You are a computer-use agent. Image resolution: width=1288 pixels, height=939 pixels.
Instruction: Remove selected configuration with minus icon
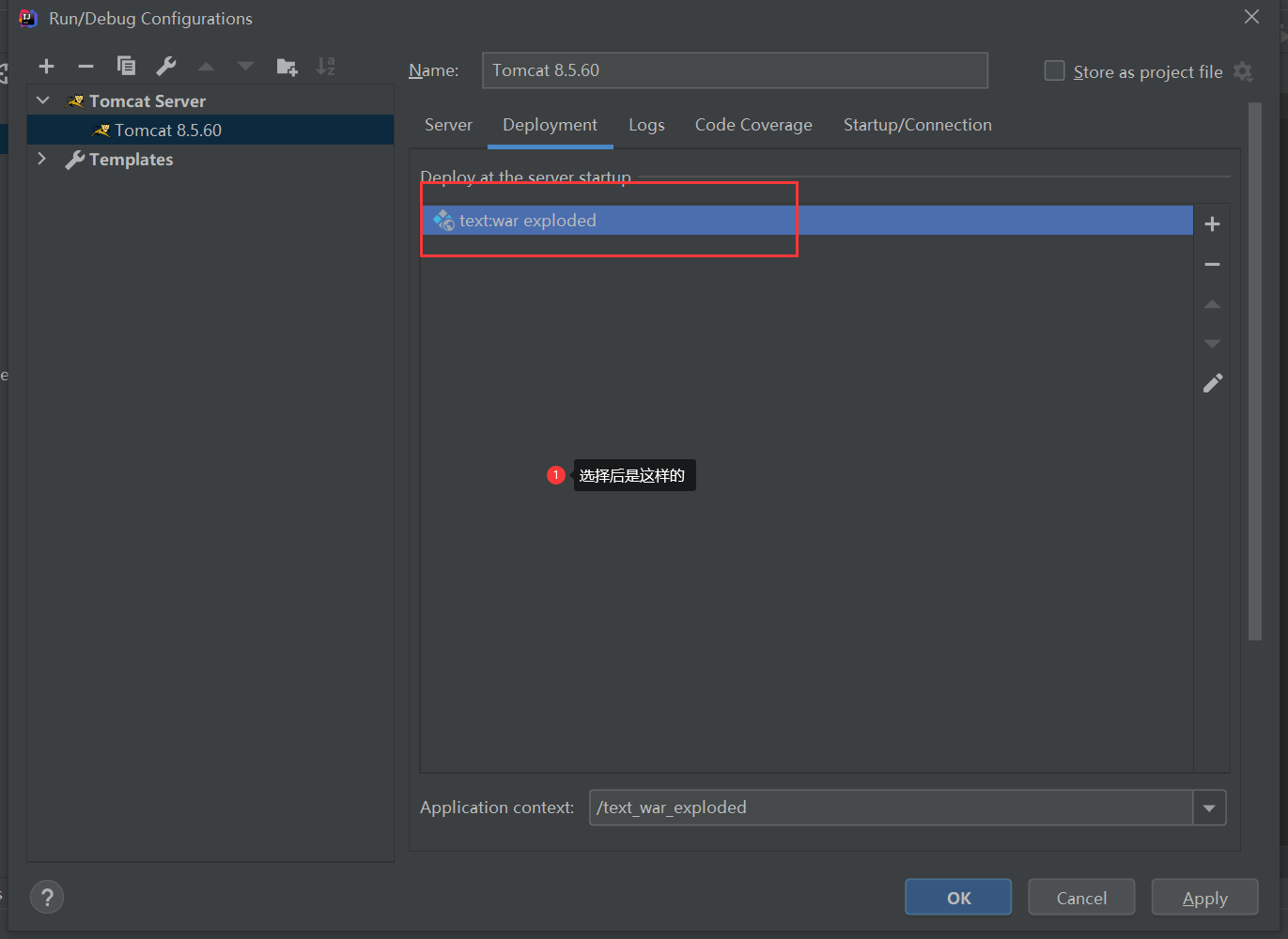(x=85, y=66)
